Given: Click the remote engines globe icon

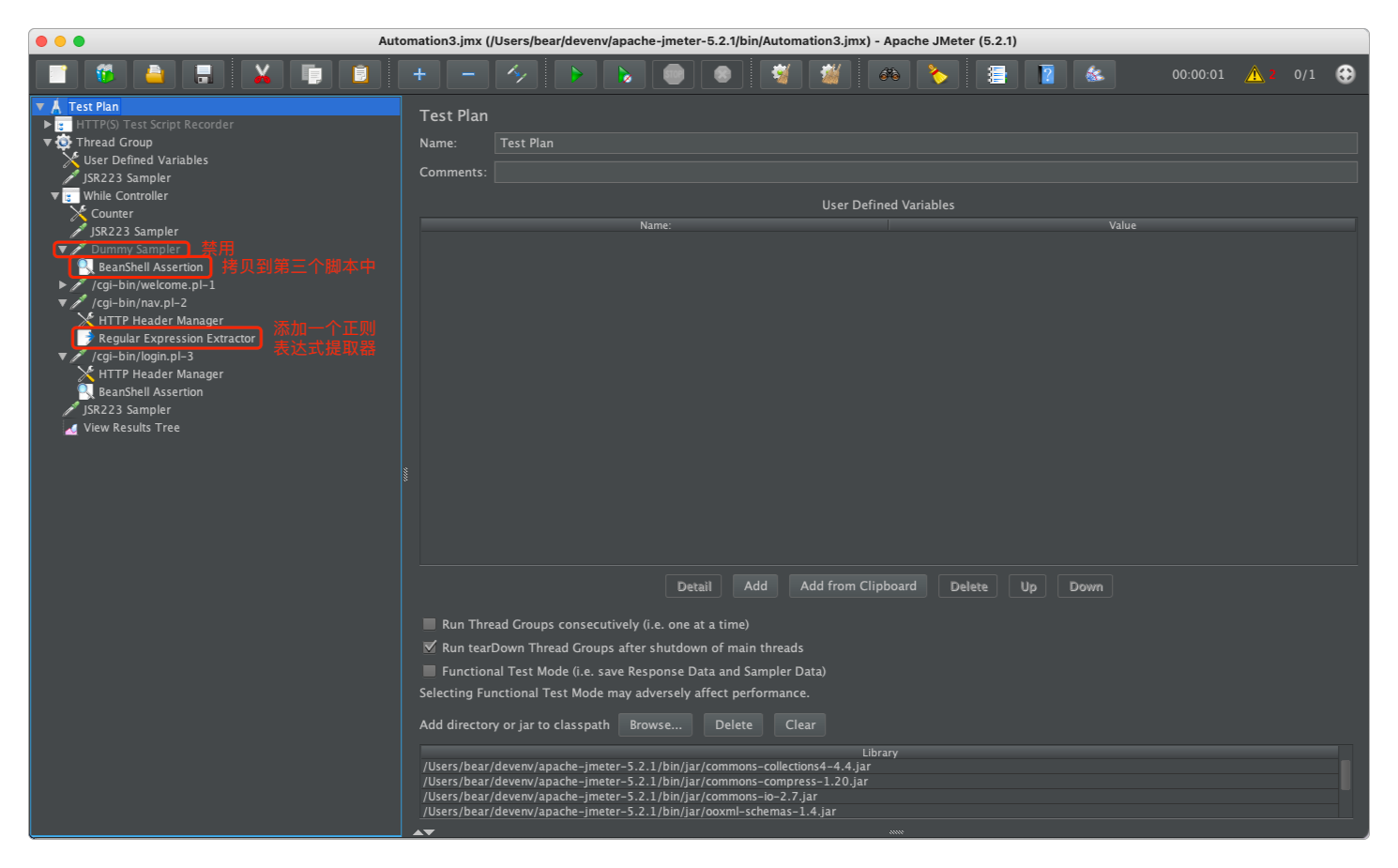Looking at the screenshot, I should click(x=1345, y=74).
